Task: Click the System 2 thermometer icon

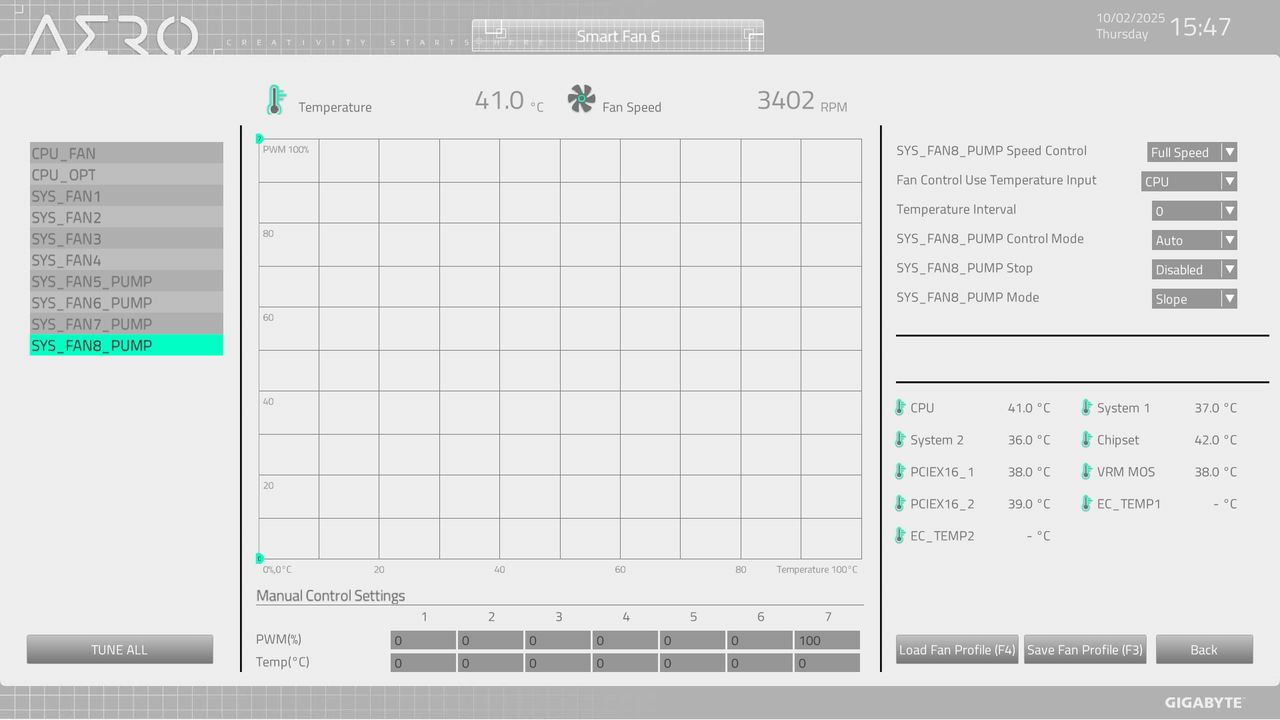Action: point(899,440)
